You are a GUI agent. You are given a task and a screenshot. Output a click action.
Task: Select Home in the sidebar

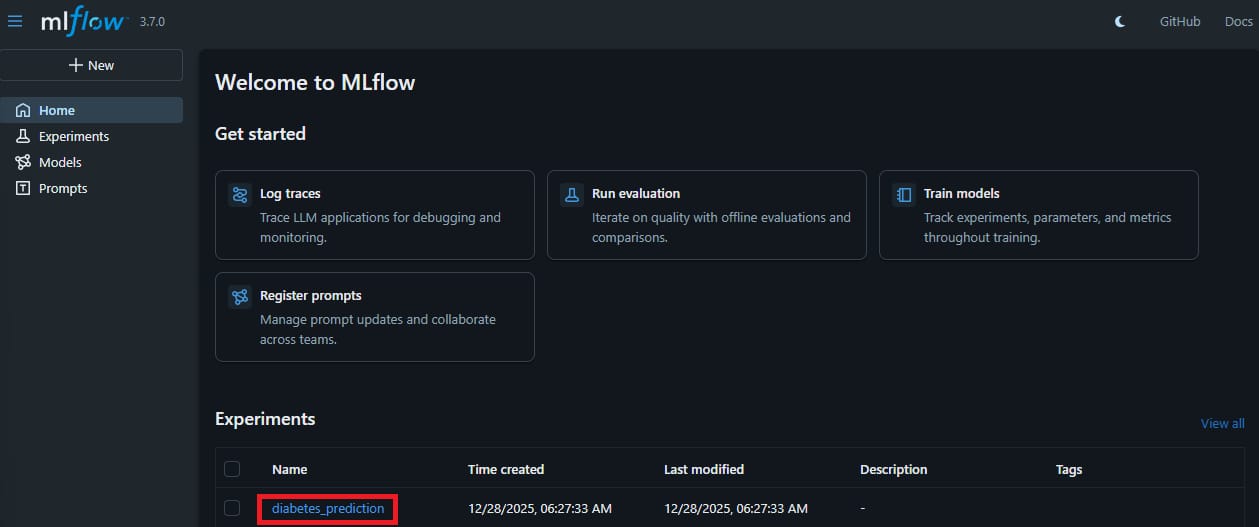[91, 110]
